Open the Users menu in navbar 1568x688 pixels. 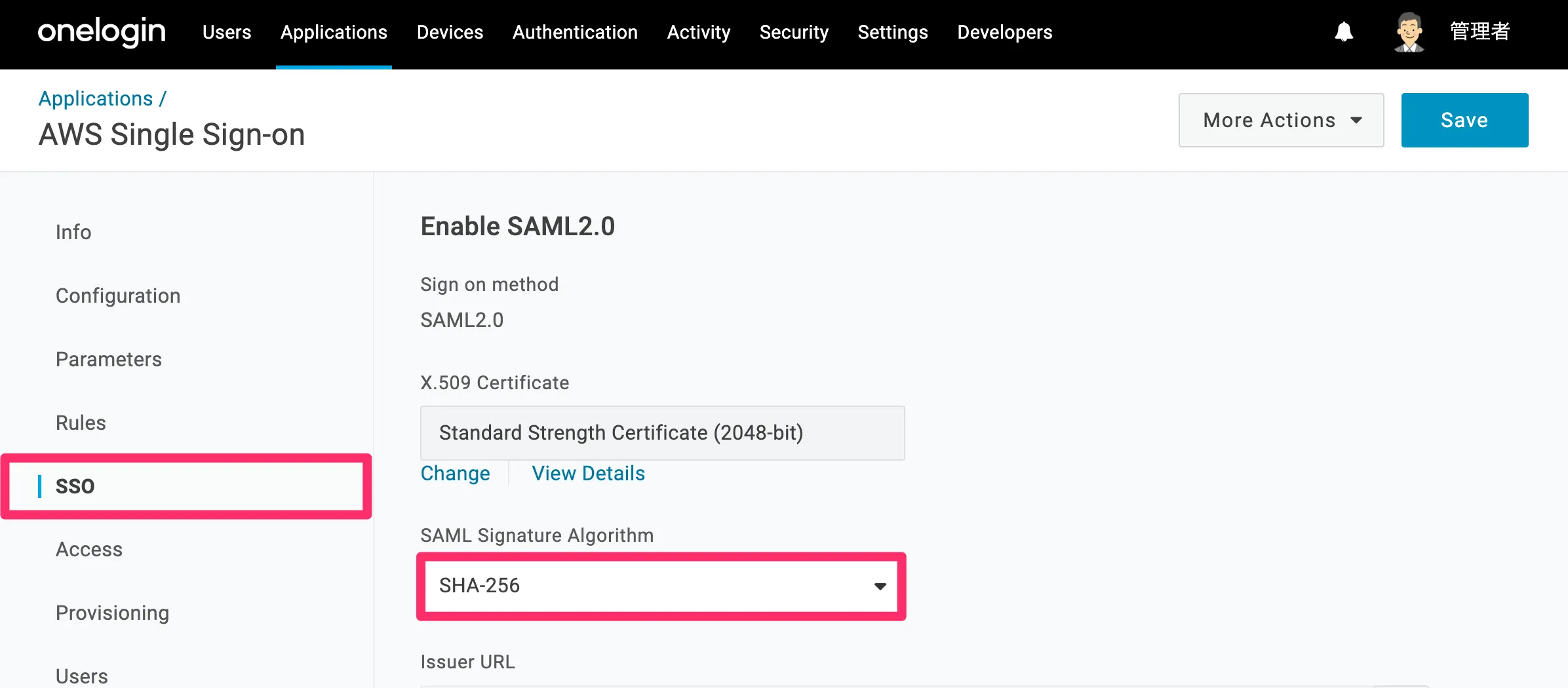[x=227, y=32]
